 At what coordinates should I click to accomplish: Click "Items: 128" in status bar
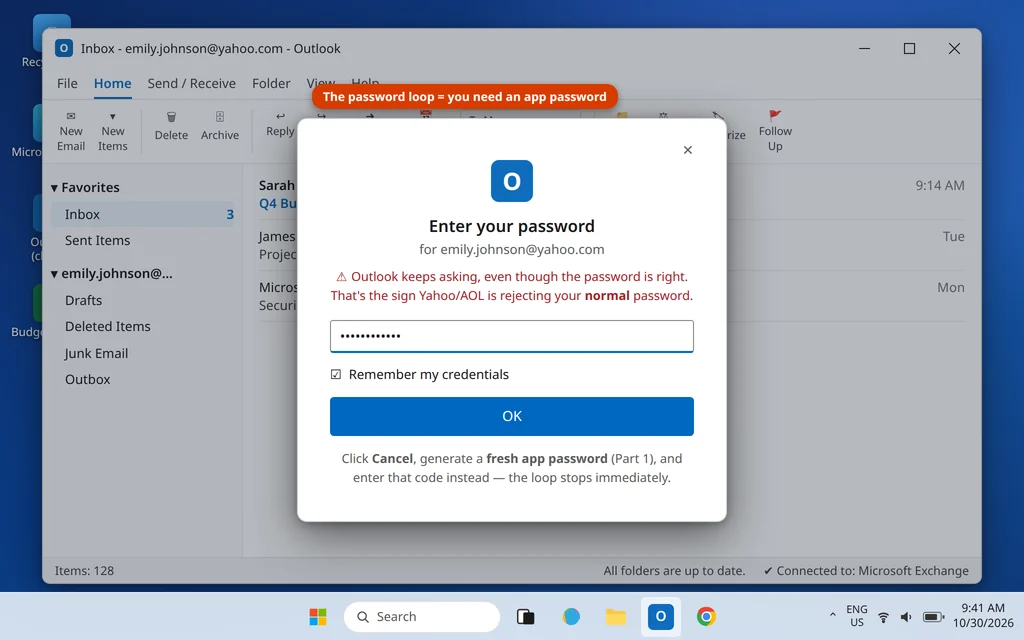point(84,571)
